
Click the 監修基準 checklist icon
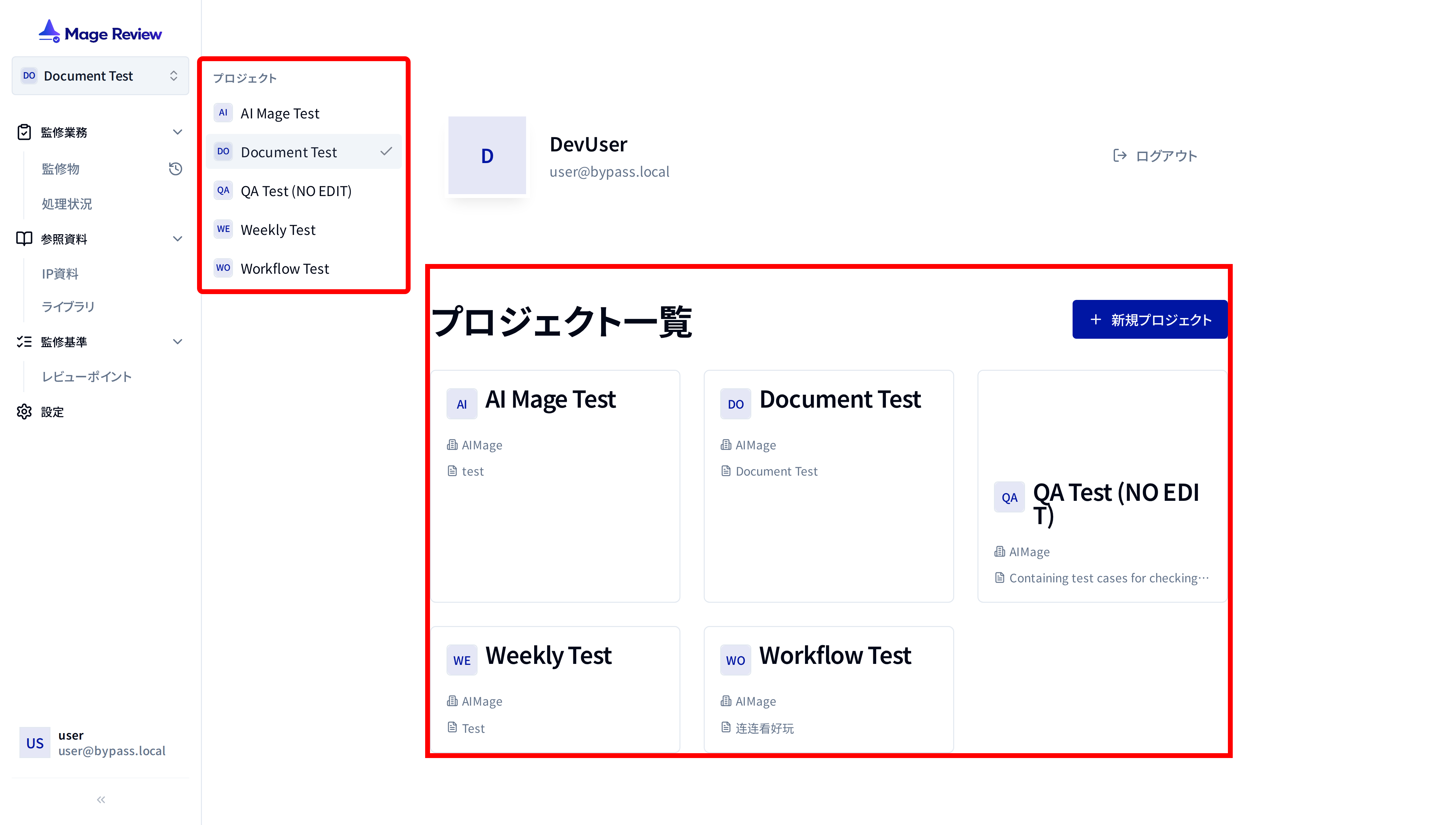click(x=24, y=342)
